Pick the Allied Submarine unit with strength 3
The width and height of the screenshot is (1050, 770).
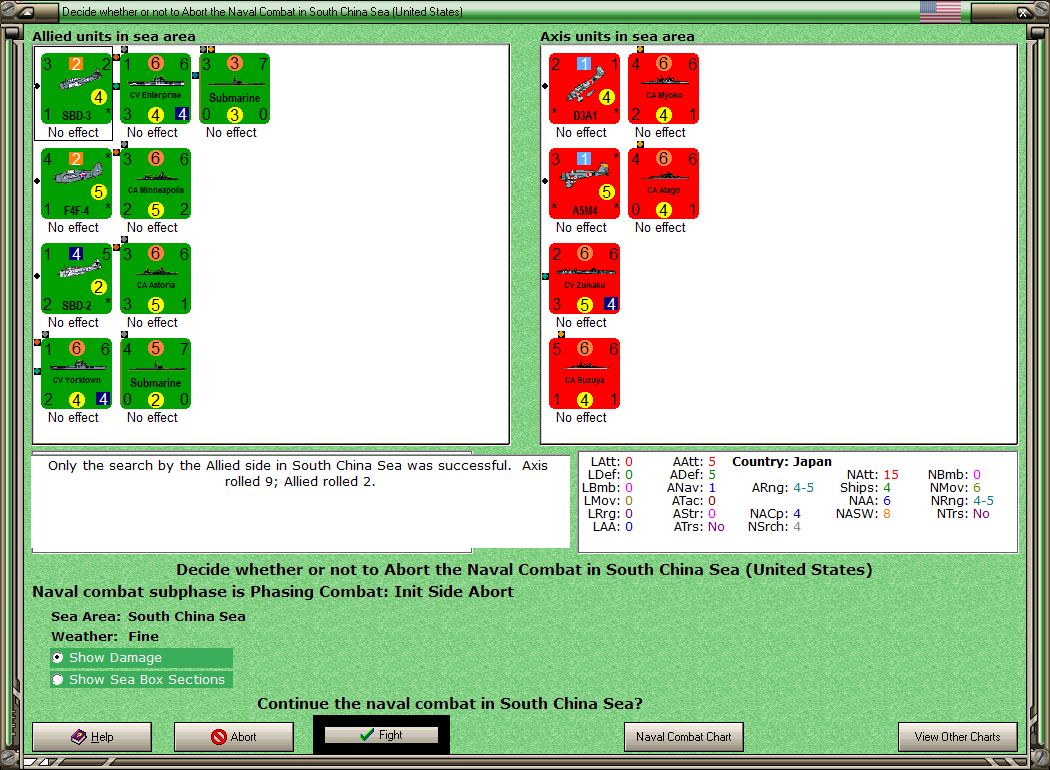234,89
